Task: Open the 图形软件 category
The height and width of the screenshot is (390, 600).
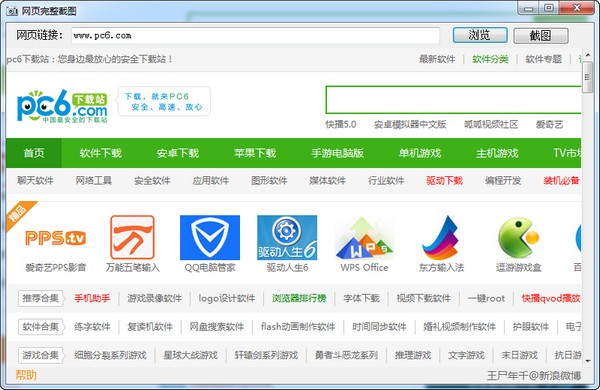Action: tap(269, 180)
